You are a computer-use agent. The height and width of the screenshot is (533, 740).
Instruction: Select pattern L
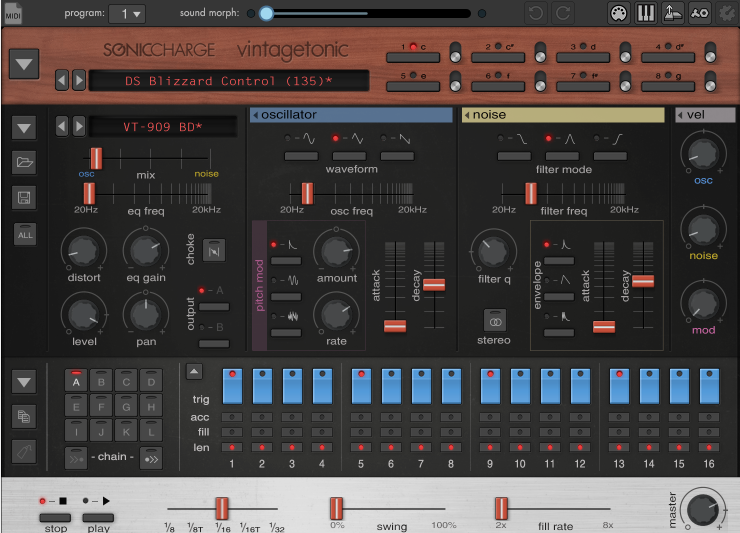coord(151,431)
